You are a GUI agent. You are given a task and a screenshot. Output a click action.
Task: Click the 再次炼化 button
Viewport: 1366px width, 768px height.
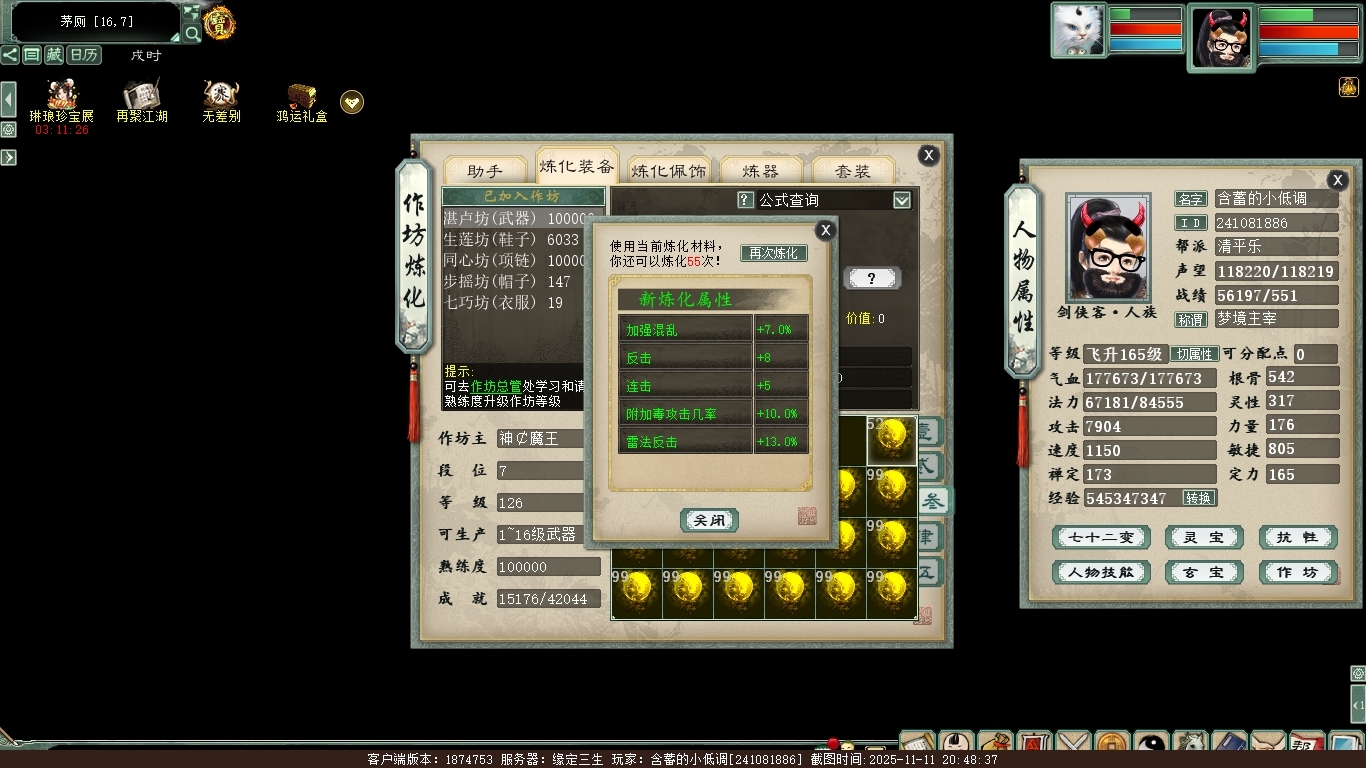[x=773, y=253]
